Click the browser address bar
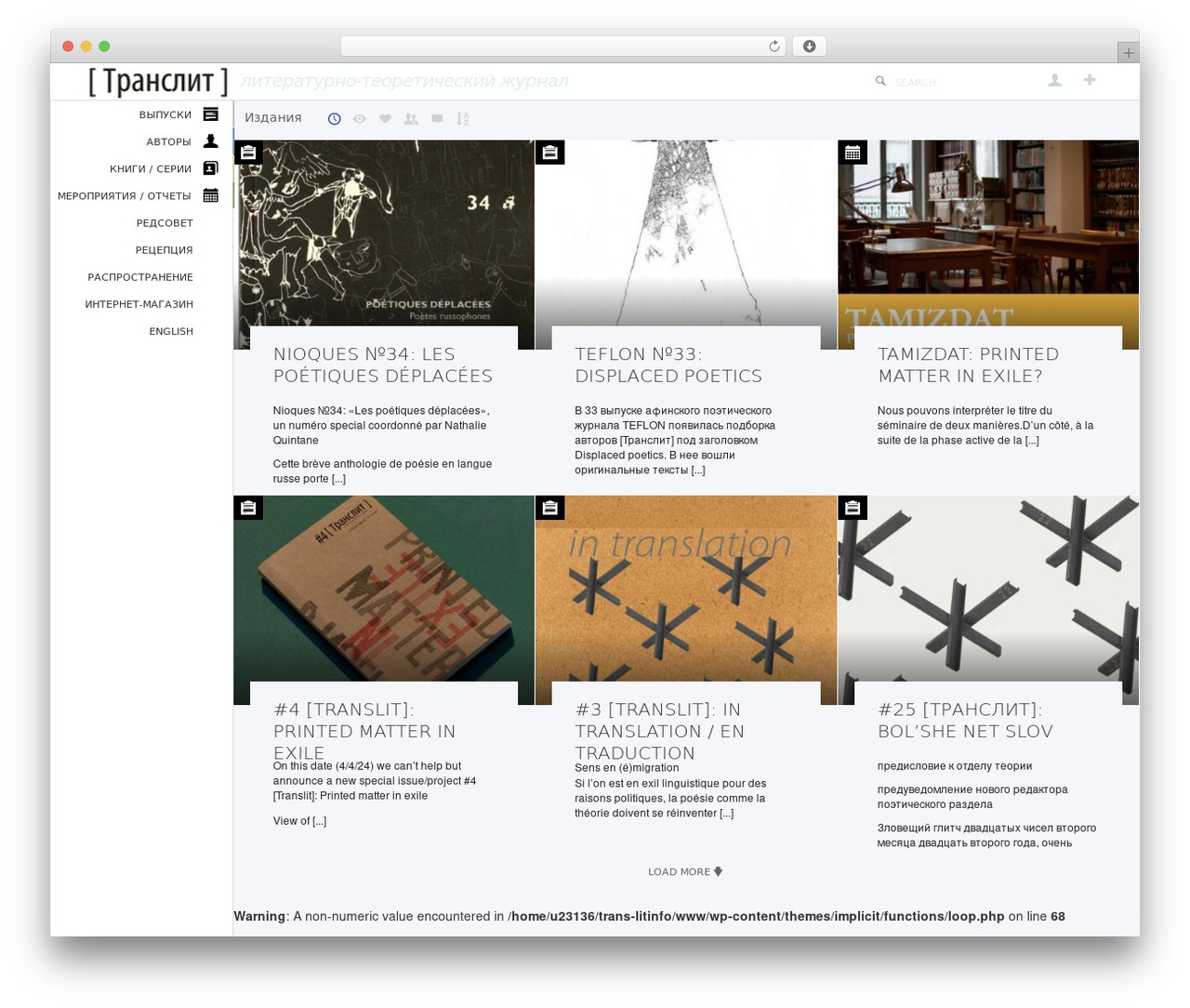The width and height of the screenshot is (1190, 1008). [562, 46]
